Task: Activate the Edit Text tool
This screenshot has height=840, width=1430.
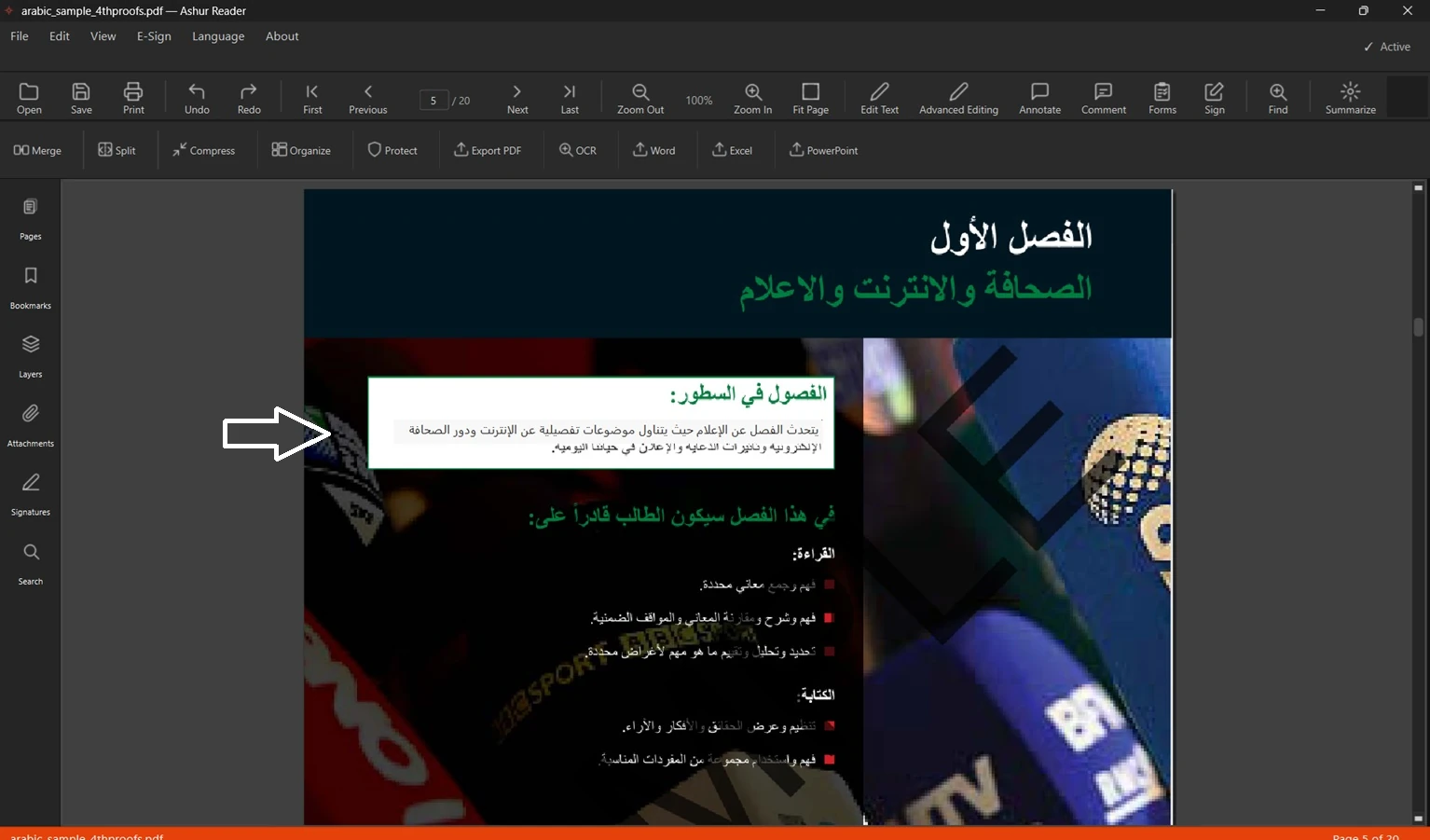Action: (879, 98)
